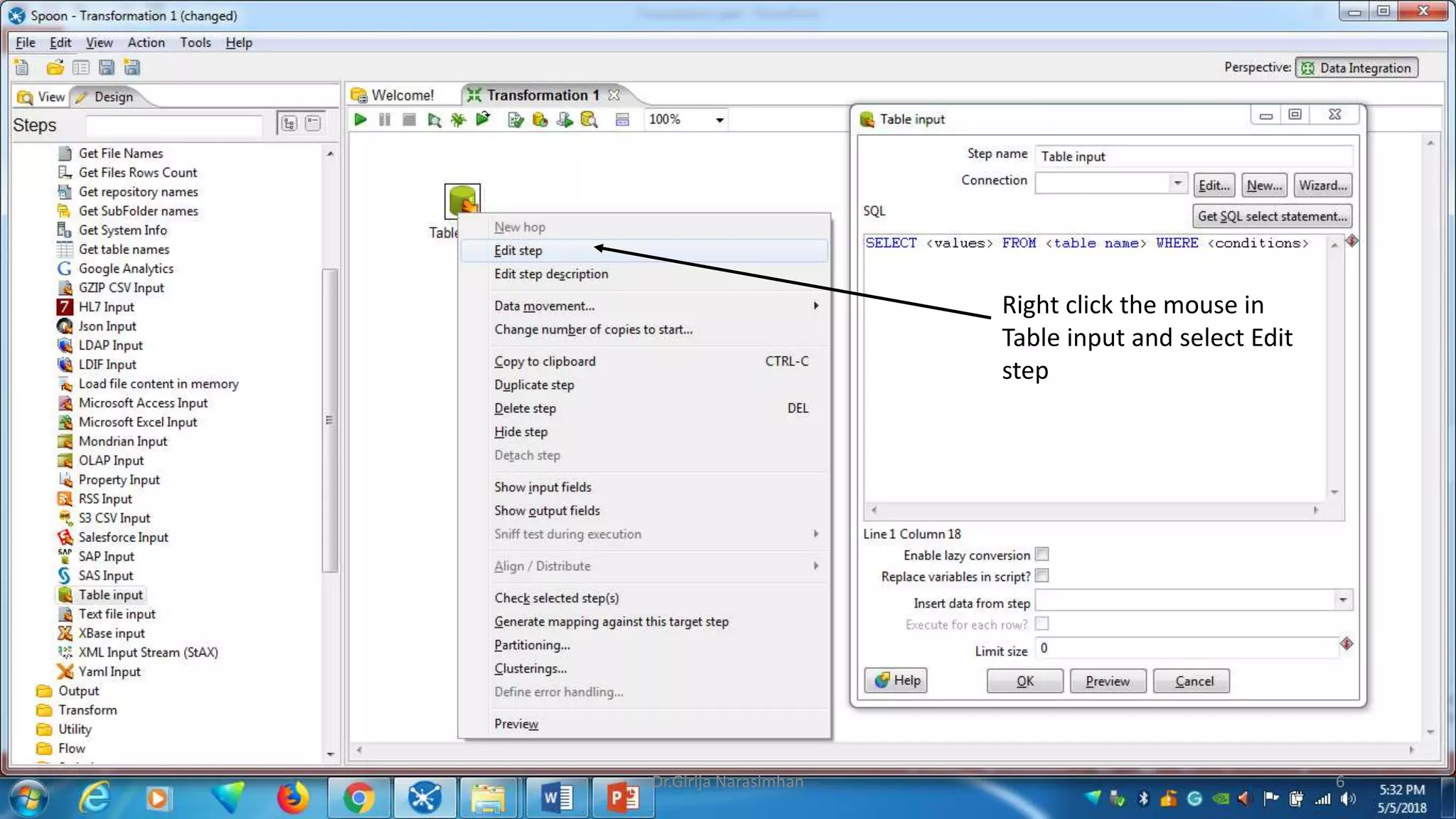The image size is (1456, 819).
Task: Expand the Insert data from step dropdown
Action: pos(1342,600)
